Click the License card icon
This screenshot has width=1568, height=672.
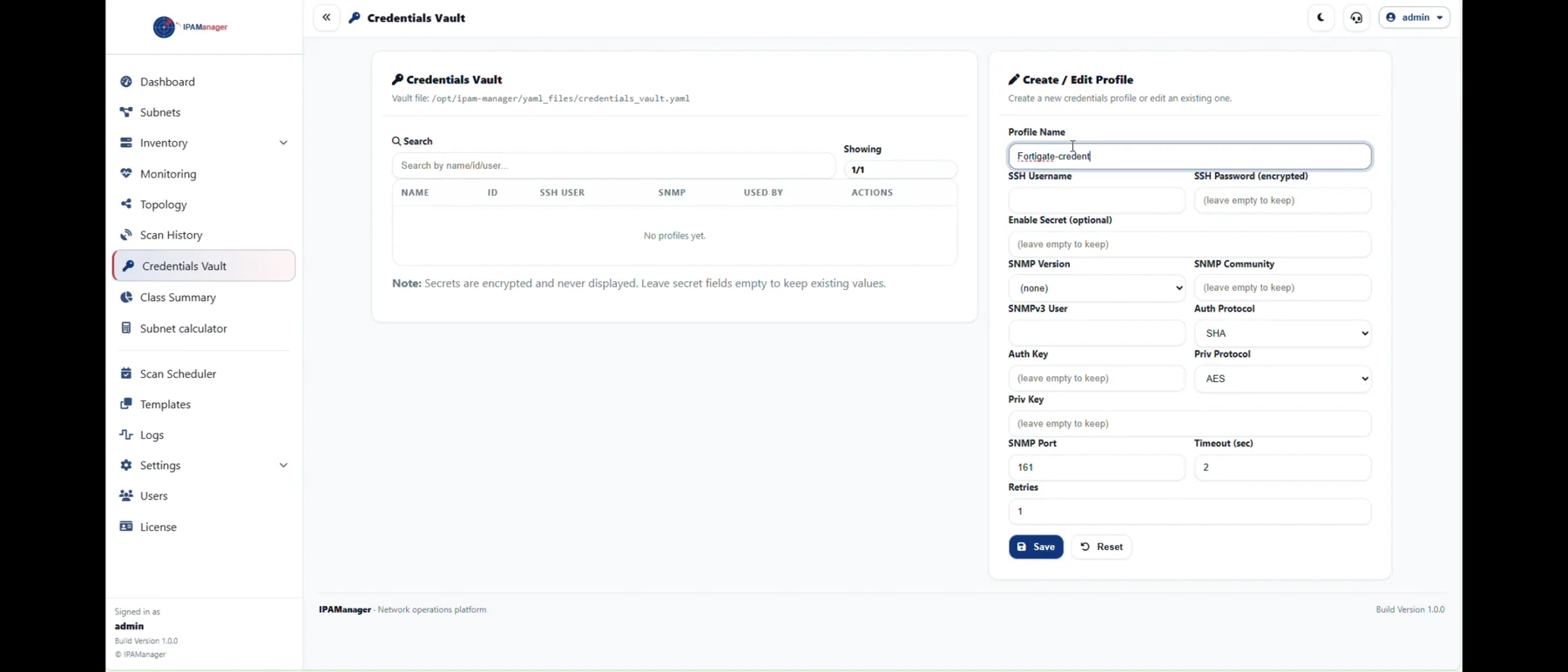tap(126, 527)
